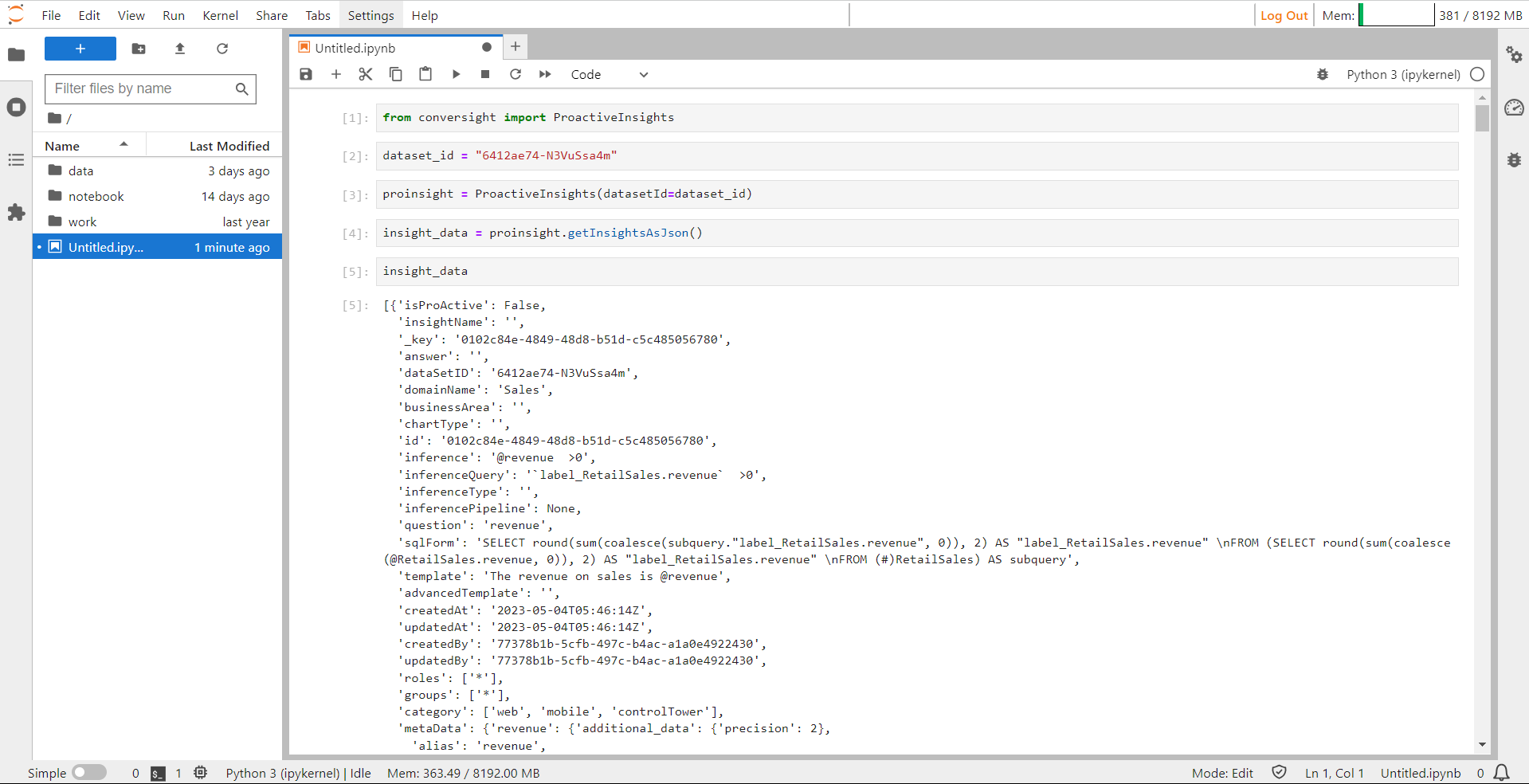Image resolution: width=1529 pixels, height=784 pixels.
Task: Interrupt the kernel with stop icon
Action: point(485,74)
